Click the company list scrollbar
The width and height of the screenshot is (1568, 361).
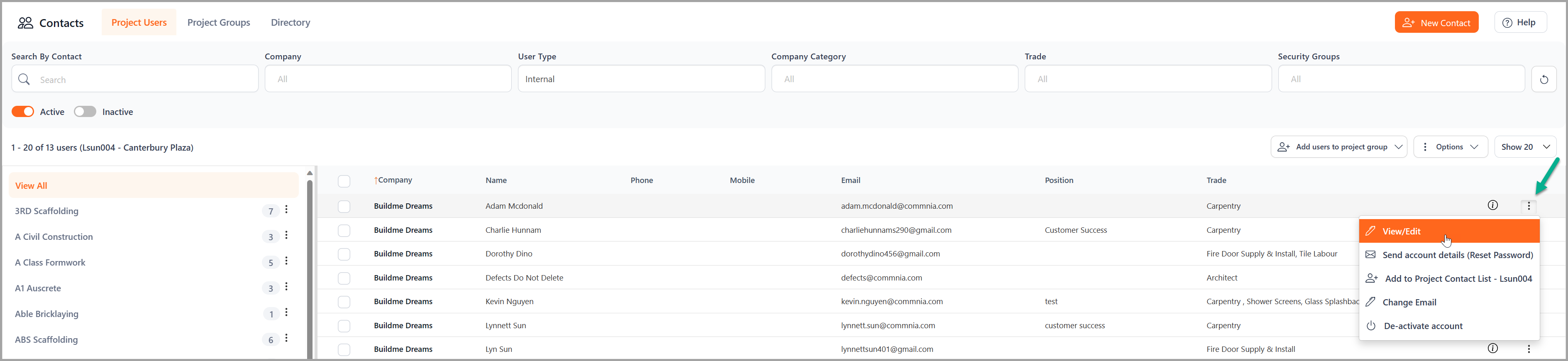click(309, 268)
